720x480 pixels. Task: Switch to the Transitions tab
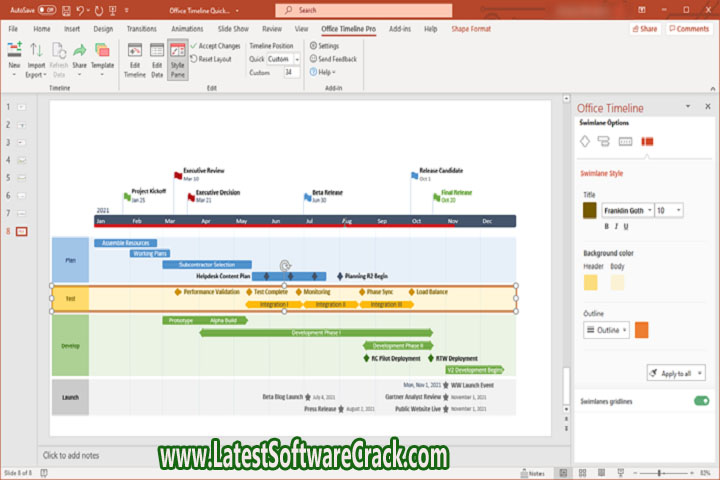(141, 29)
